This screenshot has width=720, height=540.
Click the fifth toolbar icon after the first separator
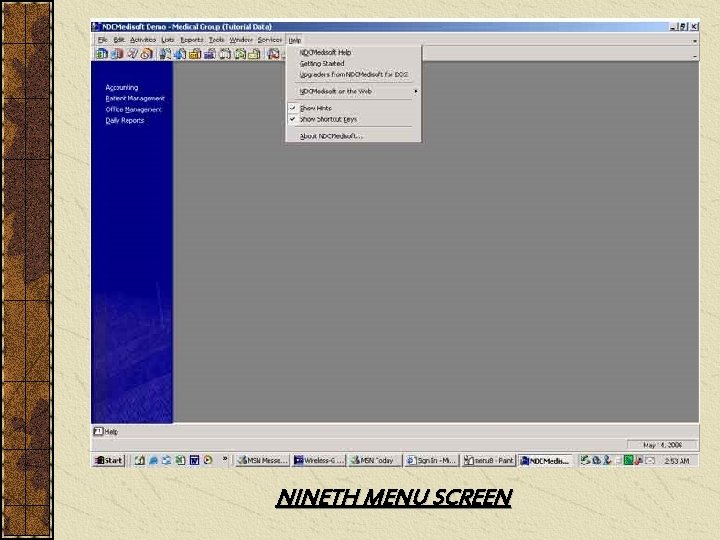pos(165,54)
